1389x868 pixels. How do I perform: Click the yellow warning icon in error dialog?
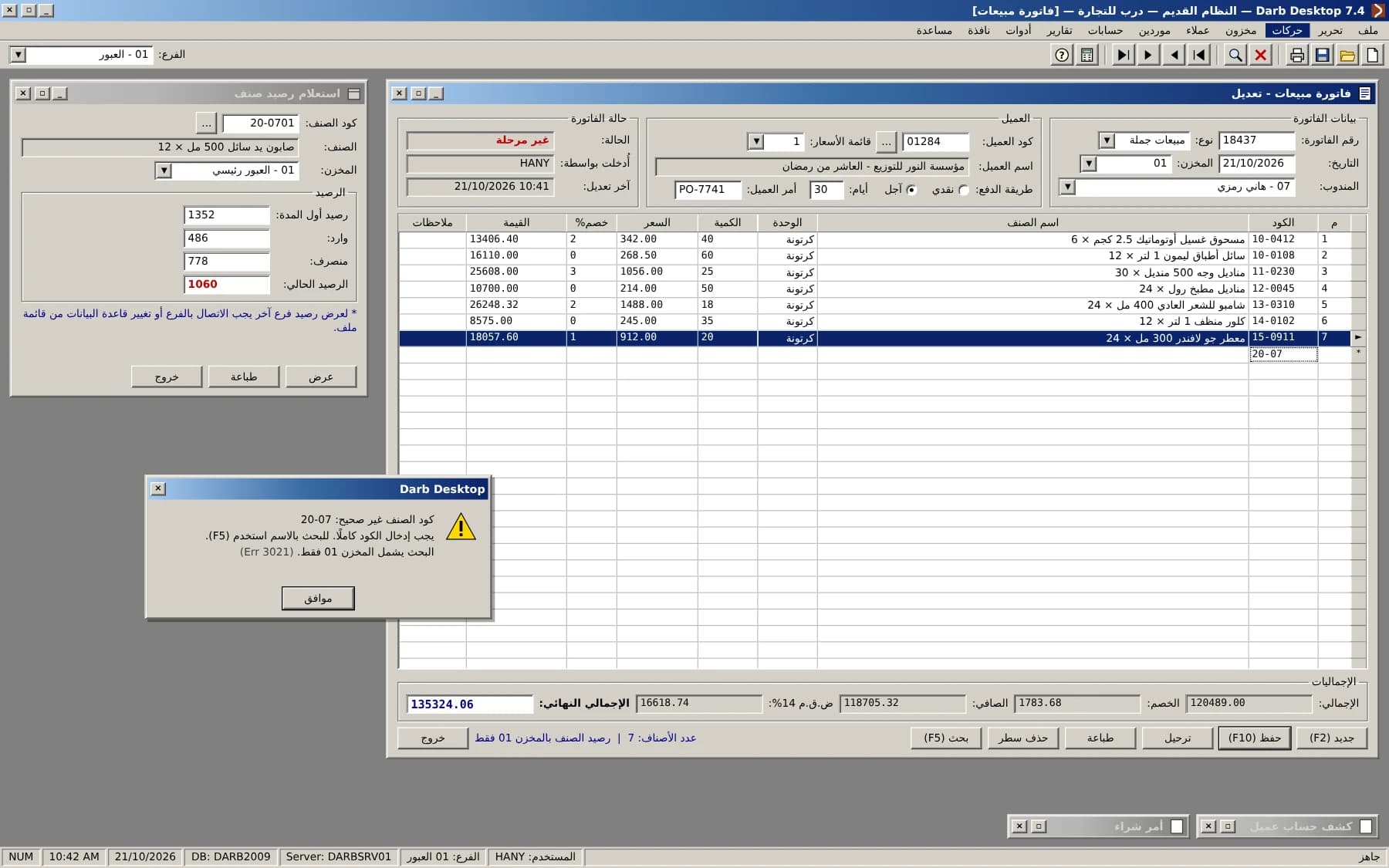(x=461, y=527)
